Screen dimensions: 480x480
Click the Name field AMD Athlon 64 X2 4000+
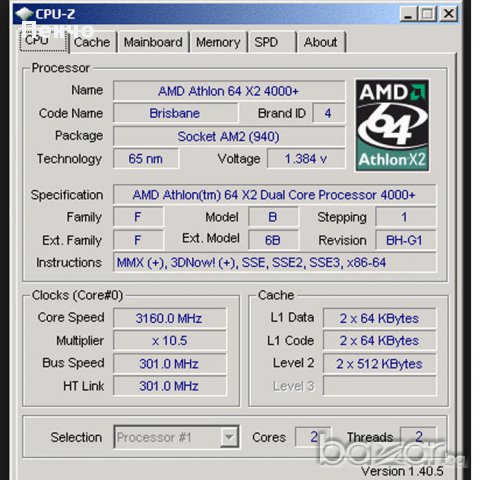pos(229,91)
